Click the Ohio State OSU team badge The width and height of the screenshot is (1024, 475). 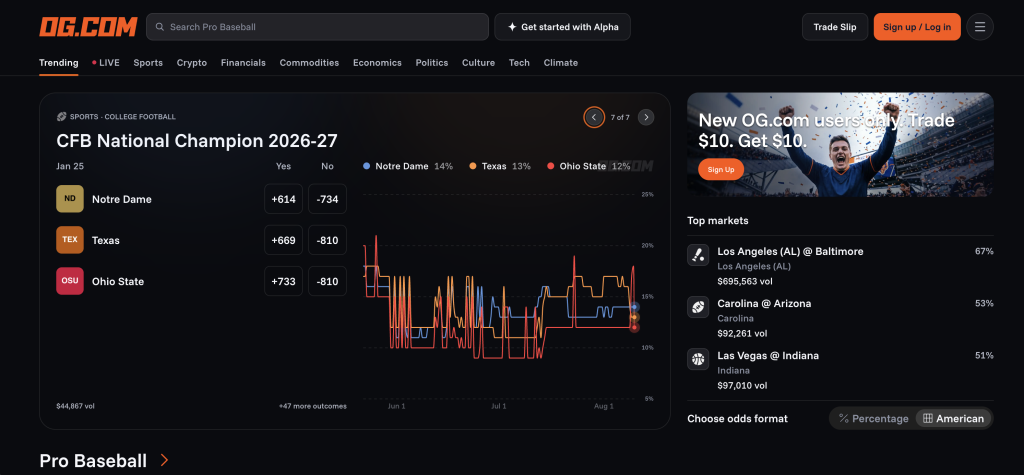coord(70,281)
